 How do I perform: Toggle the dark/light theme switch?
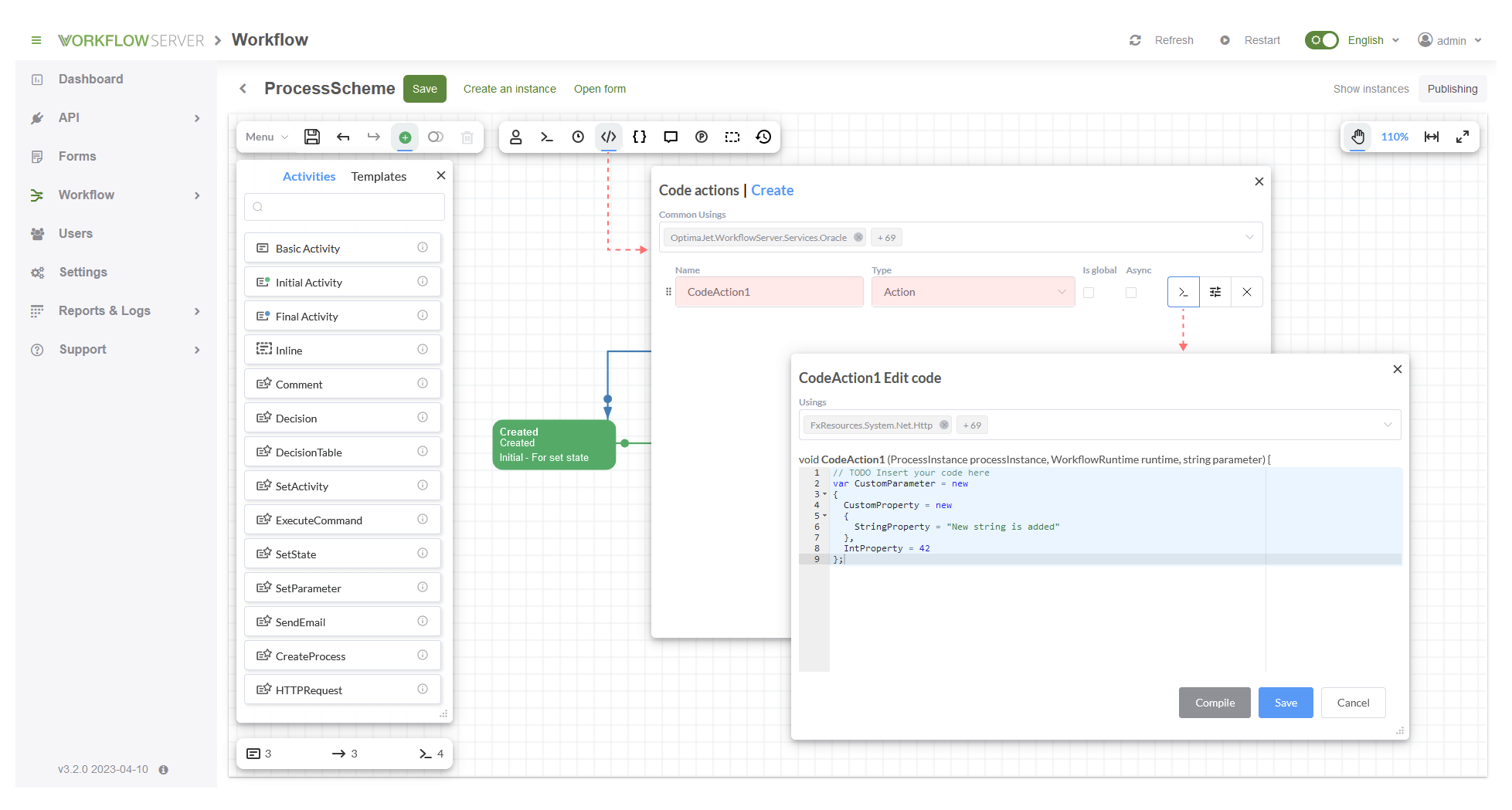point(1322,40)
